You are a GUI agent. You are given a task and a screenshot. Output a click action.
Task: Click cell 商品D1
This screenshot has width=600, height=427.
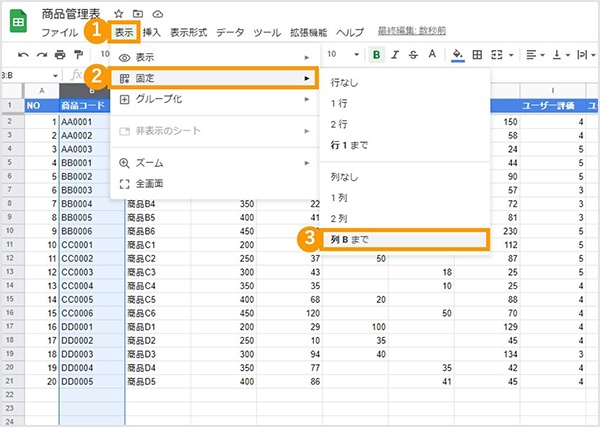coord(158,327)
